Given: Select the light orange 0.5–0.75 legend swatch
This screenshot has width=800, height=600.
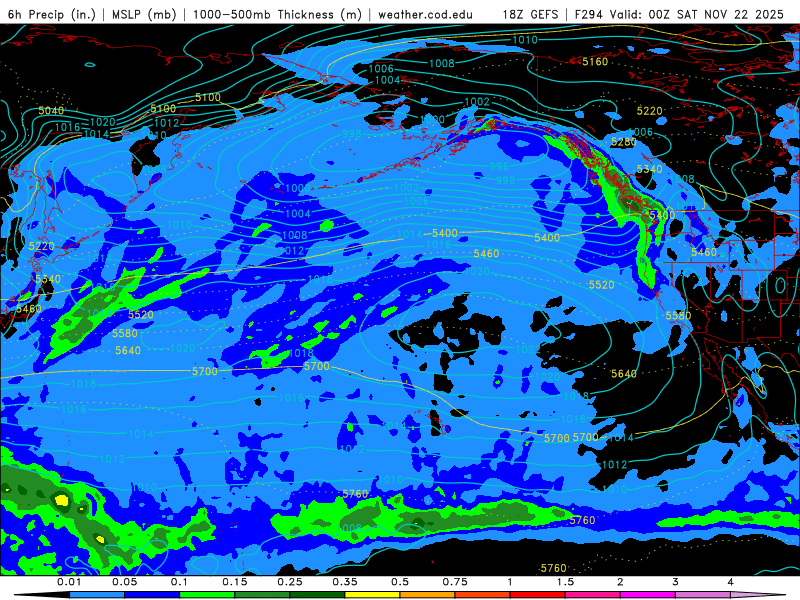Looking at the screenshot, I should [428, 595].
